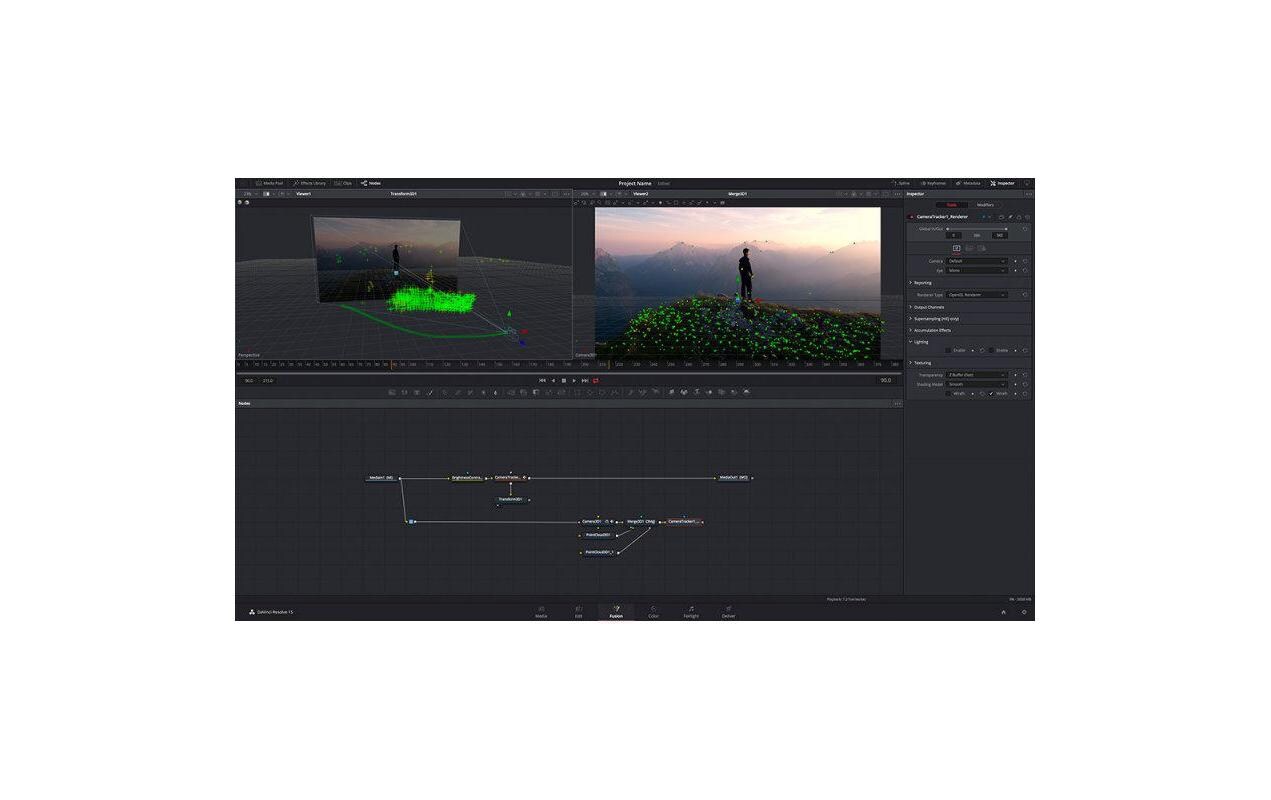Open the Effects Library panel
Image resolution: width=1271 pixels, height=800 pixels.
(310, 183)
